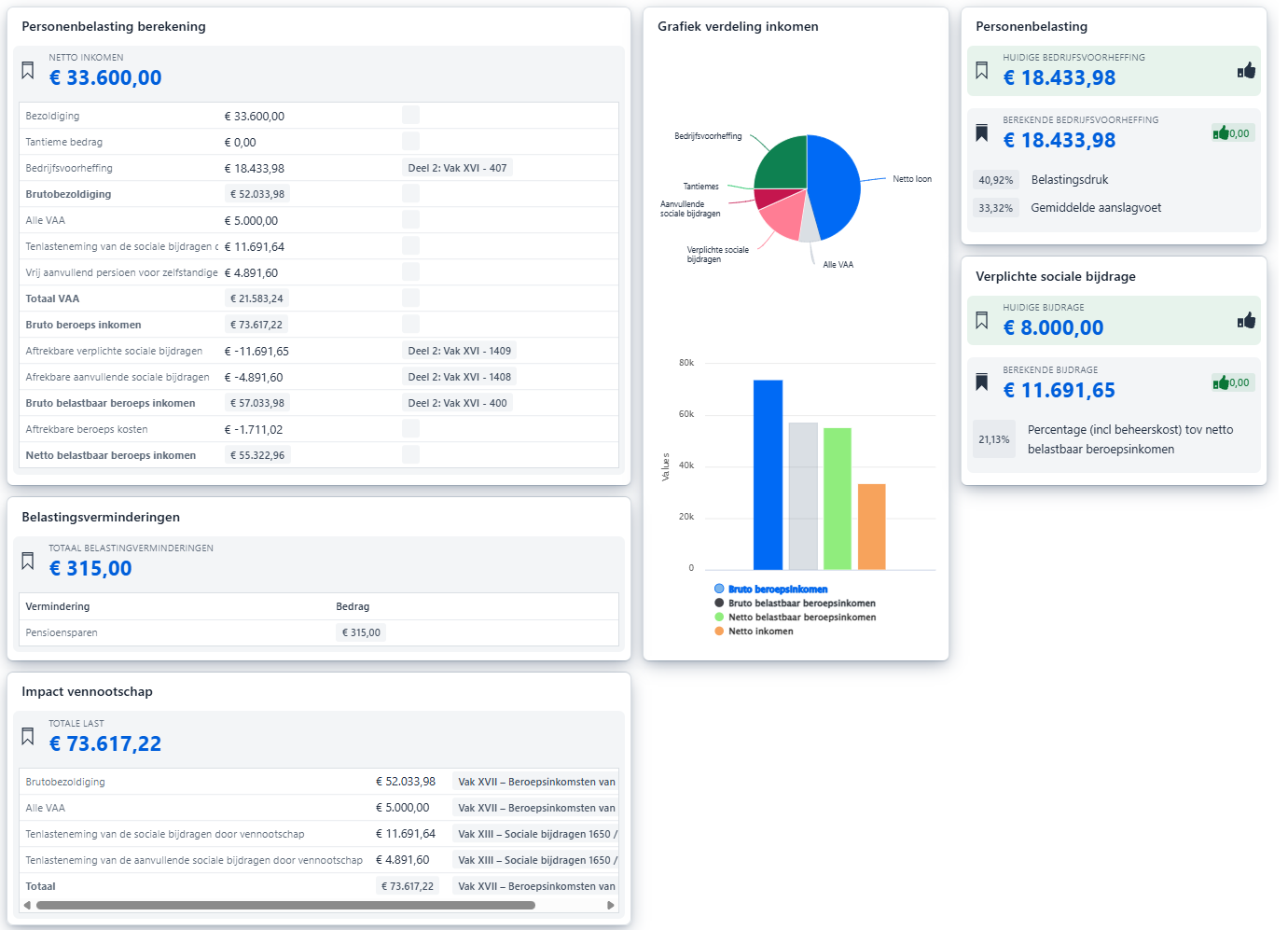The width and height of the screenshot is (1288, 930).
Task: Click the 33,32% Gemiddelde aanslagvoet badge
Action: (995, 208)
